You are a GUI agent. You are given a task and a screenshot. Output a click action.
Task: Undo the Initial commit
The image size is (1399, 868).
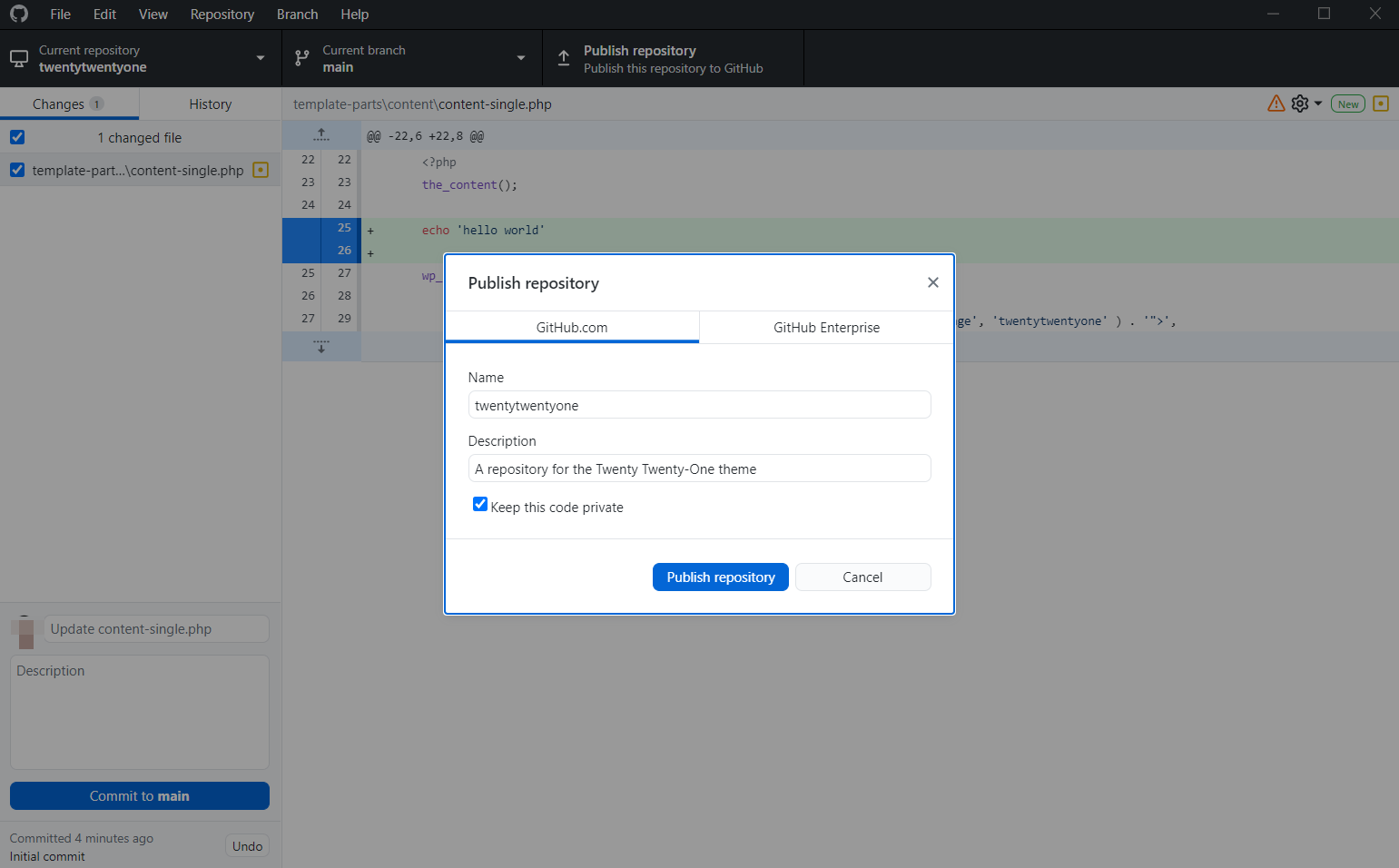click(247, 845)
